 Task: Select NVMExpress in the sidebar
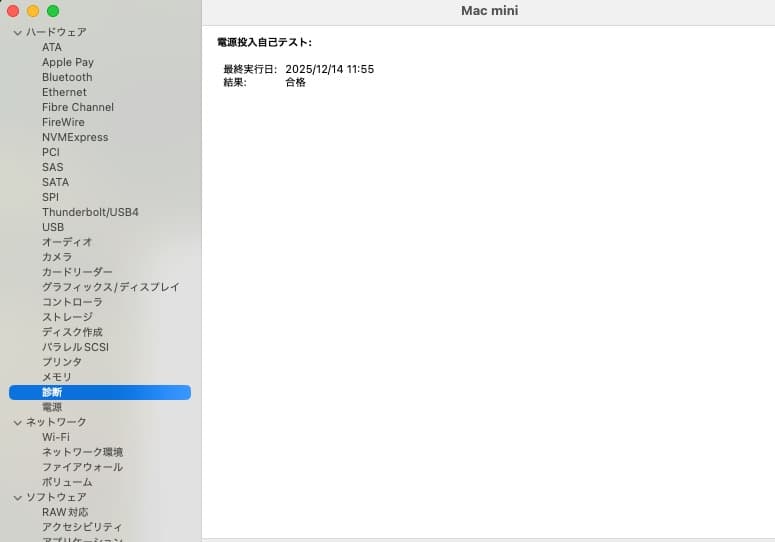coord(75,137)
